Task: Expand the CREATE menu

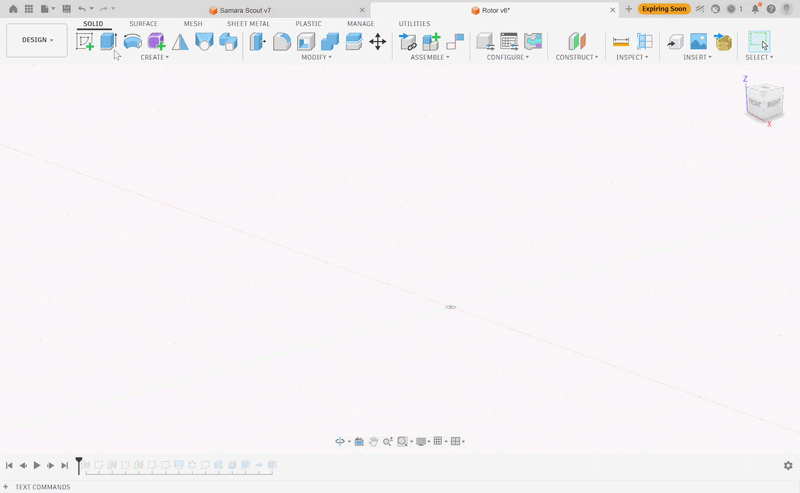Action: point(155,57)
